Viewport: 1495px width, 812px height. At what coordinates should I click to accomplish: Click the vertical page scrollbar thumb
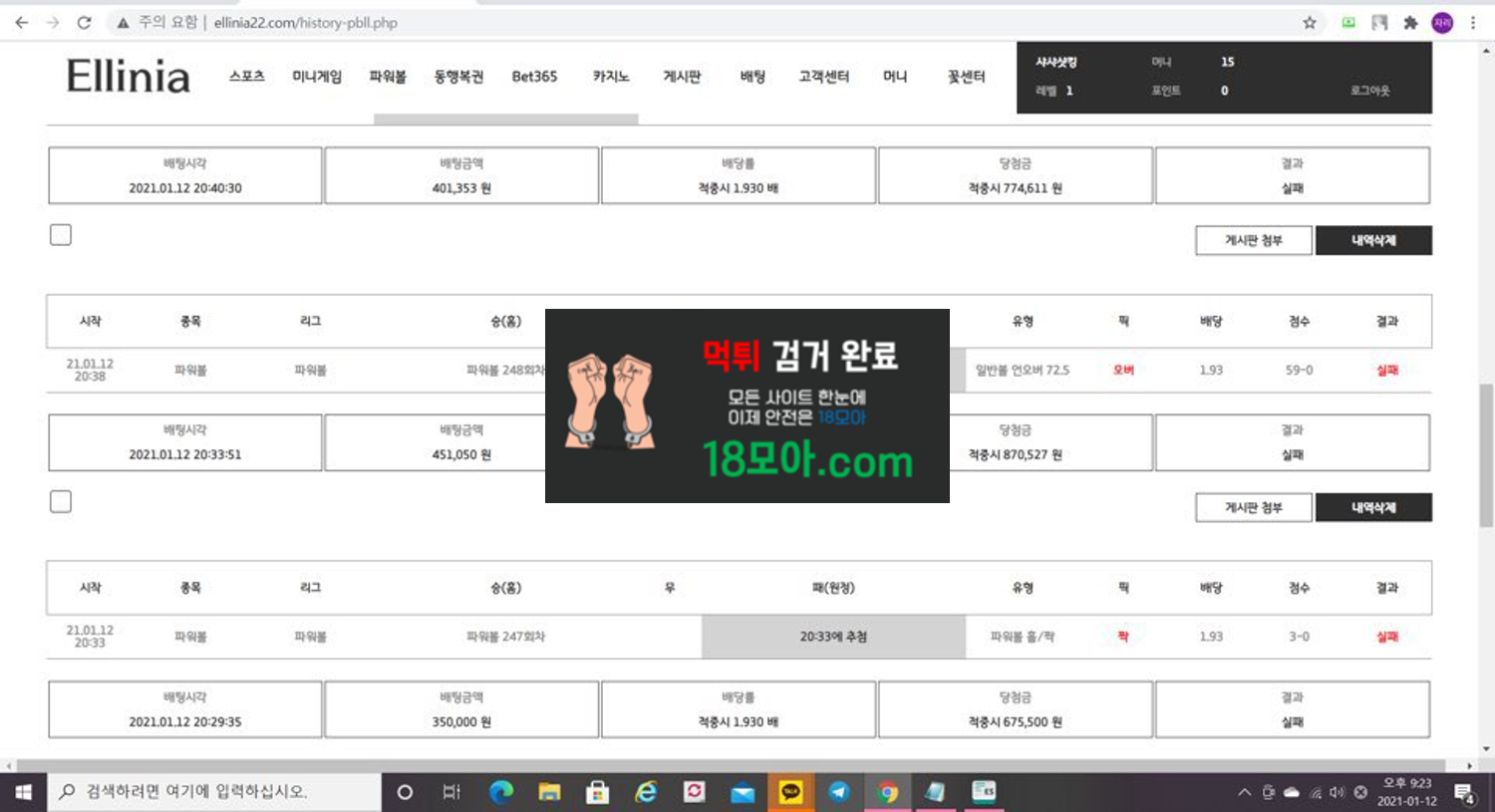[1486, 453]
